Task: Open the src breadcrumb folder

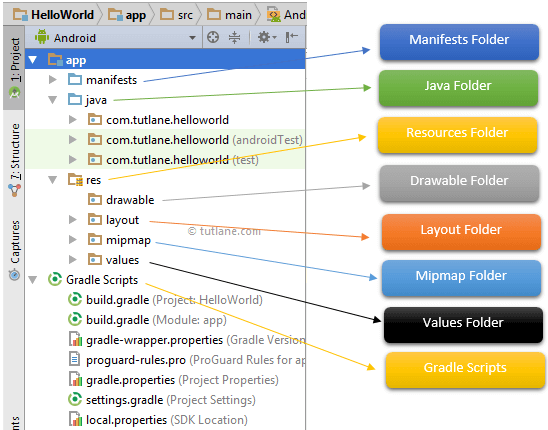Action: tap(176, 15)
